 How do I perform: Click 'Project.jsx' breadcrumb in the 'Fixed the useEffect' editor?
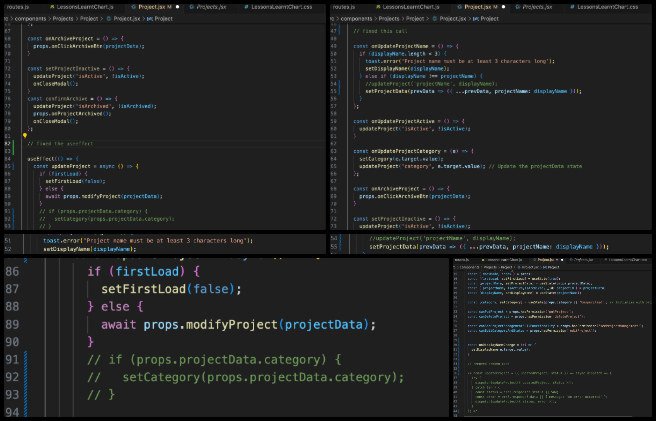pyautogui.click(x=123, y=19)
